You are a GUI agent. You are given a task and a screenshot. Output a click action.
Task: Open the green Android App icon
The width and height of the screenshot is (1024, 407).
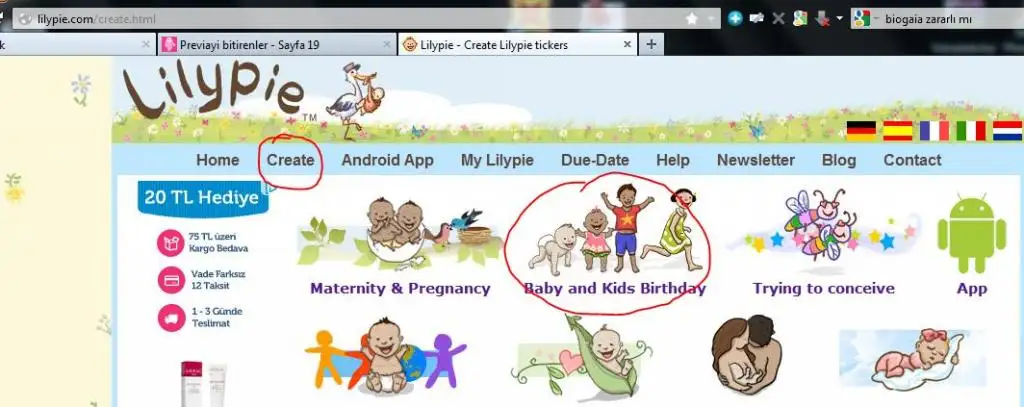[972, 234]
